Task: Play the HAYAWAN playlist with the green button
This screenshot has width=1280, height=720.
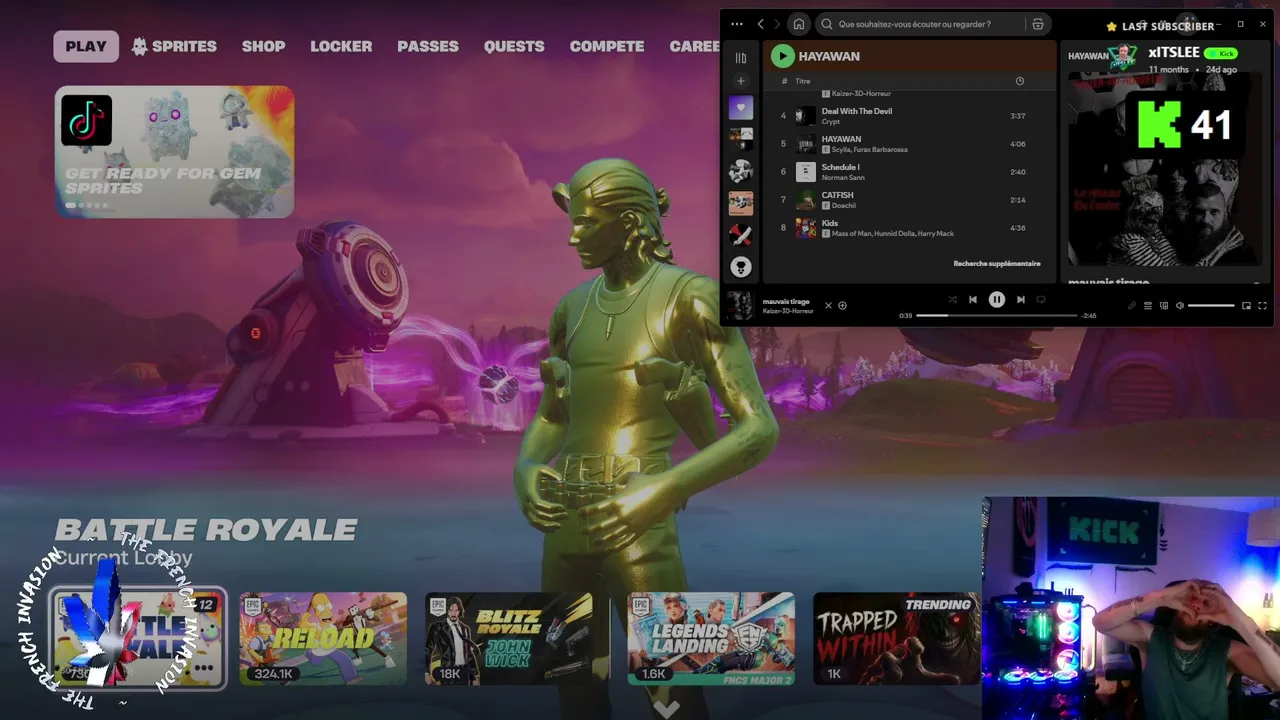Action: [783, 57]
